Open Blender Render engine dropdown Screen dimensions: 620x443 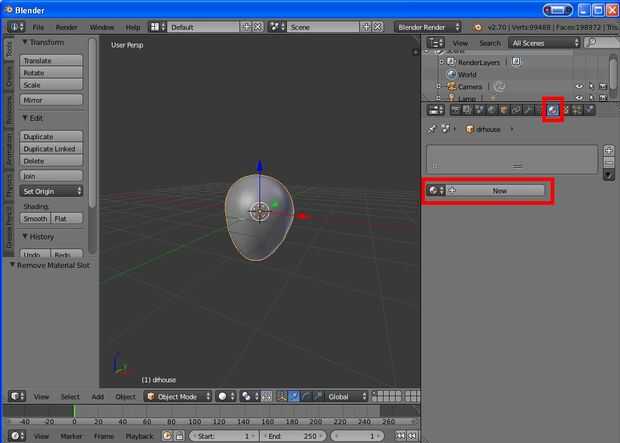pos(427,27)
